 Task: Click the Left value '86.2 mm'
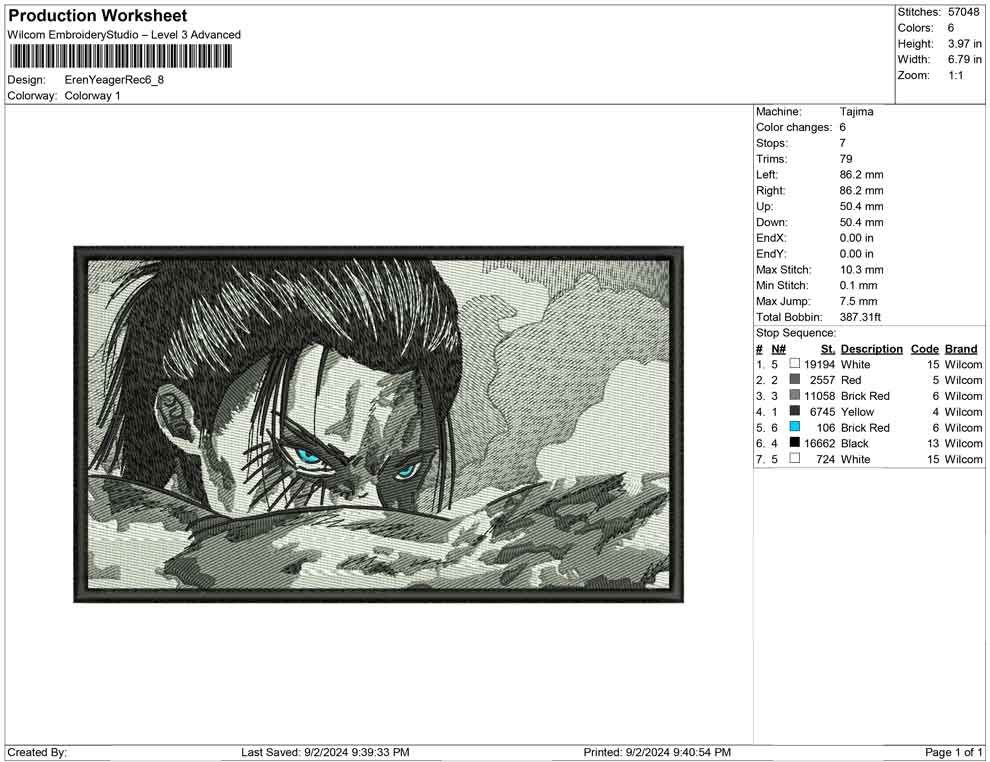point(862,175)
